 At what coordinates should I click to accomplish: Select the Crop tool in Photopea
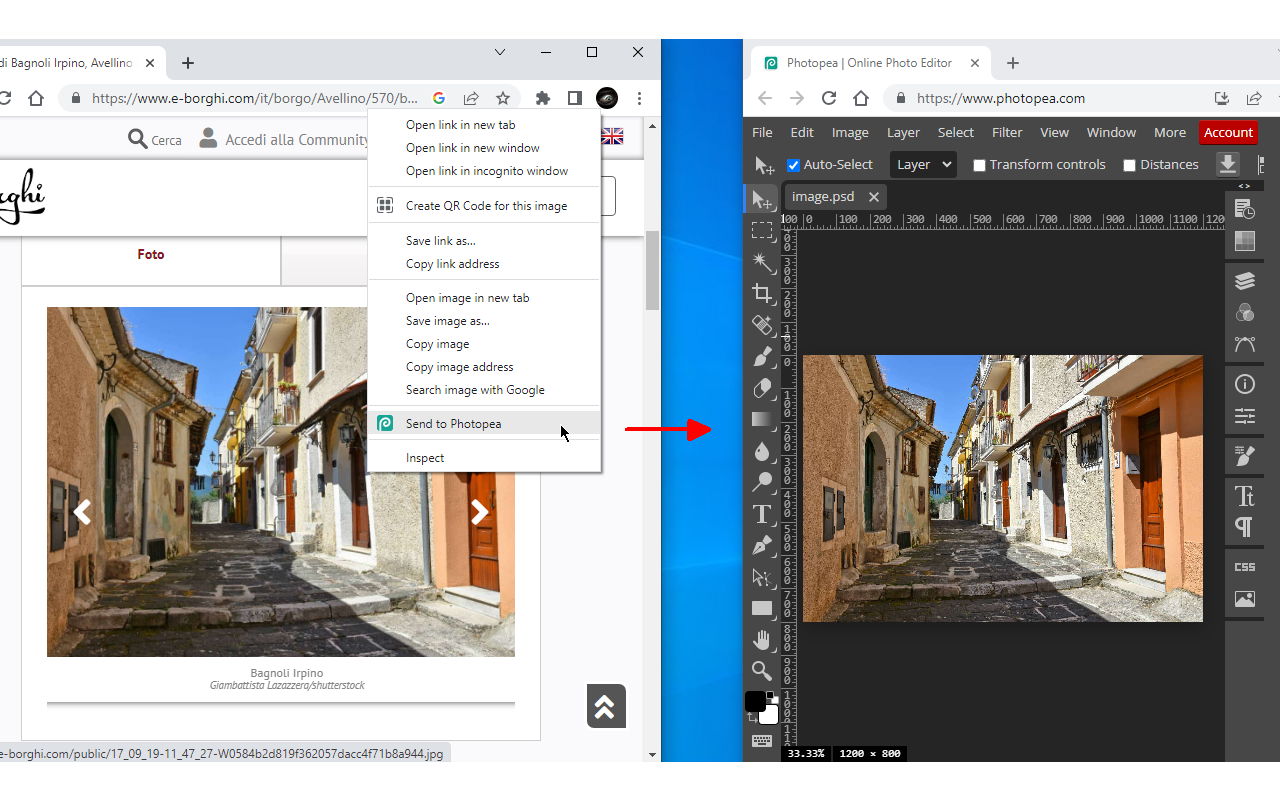(762, 294)
